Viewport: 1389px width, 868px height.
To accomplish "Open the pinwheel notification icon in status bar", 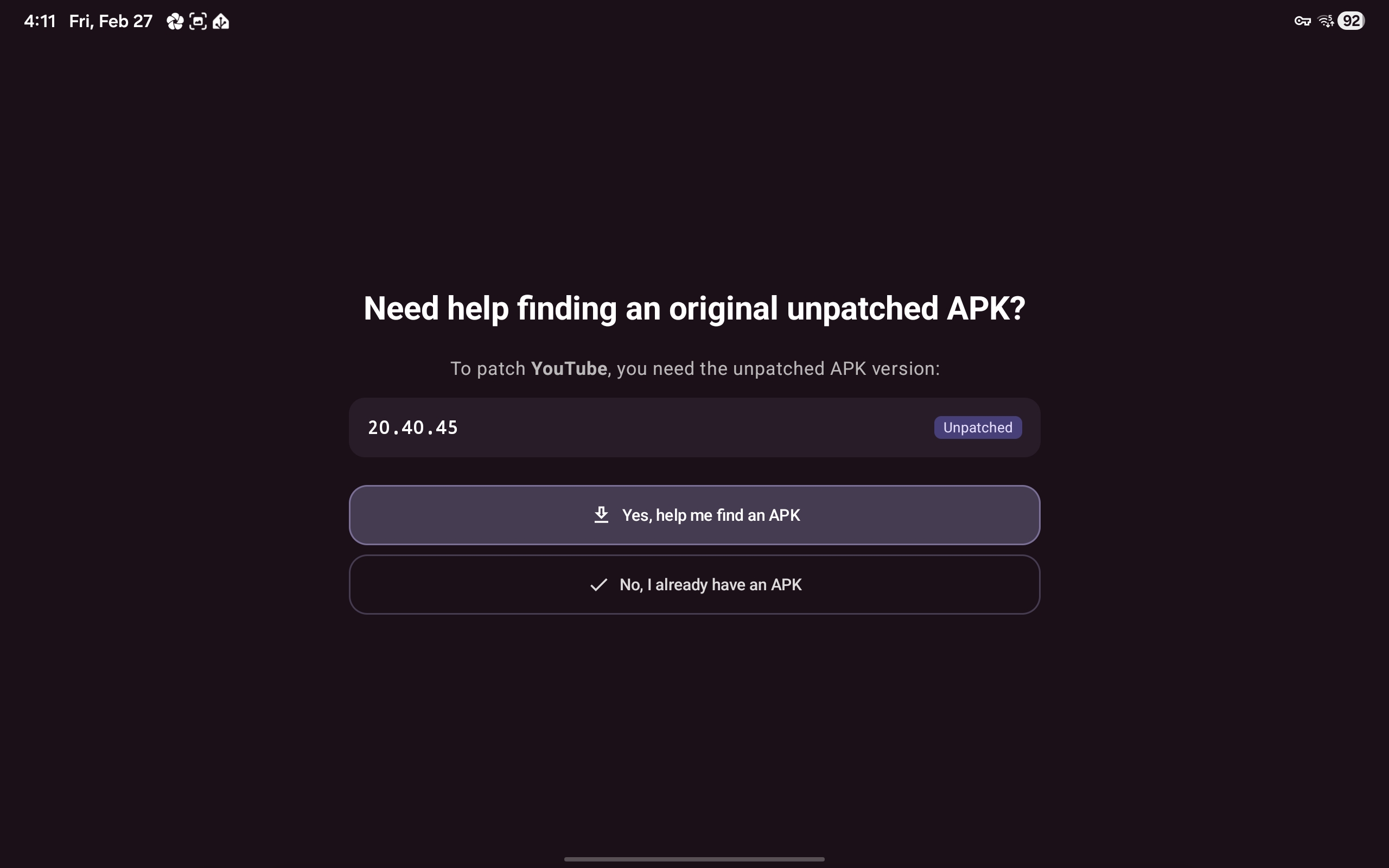I will (175, 22).
